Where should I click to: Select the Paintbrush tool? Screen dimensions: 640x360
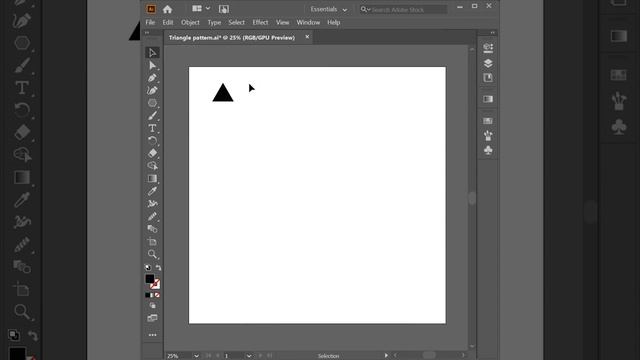pyautogui.click(x=152, y=116)
